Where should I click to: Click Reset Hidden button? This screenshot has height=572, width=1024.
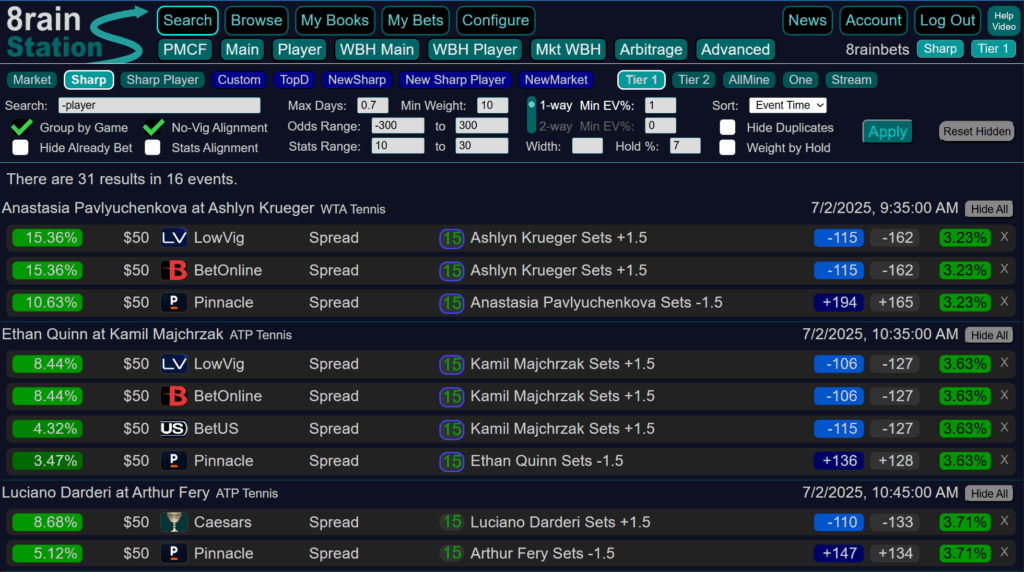click(976, 131)
